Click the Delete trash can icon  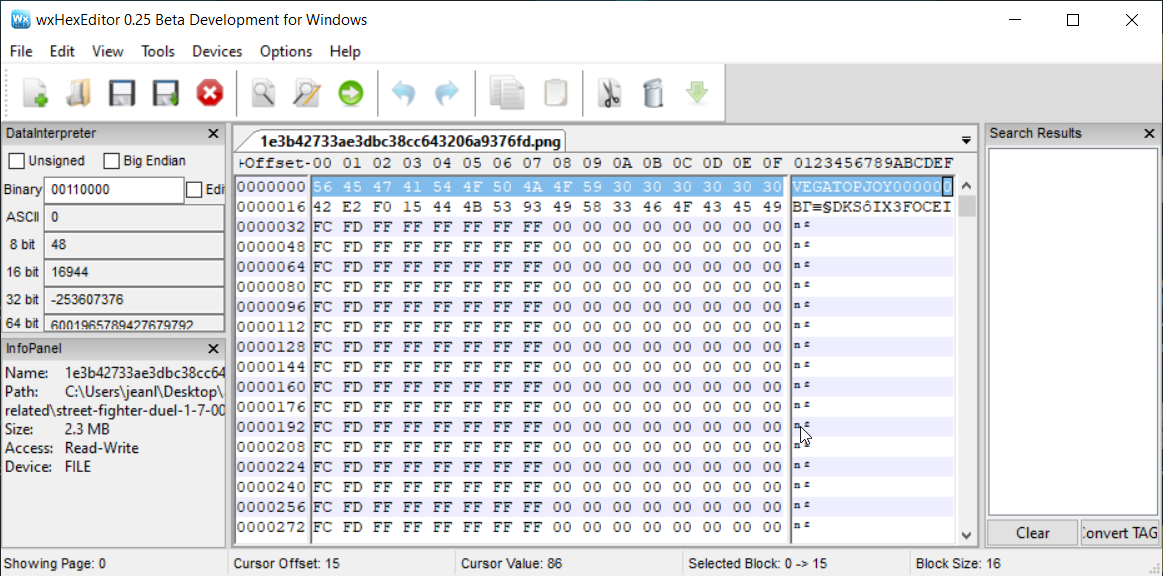[653, 93]
